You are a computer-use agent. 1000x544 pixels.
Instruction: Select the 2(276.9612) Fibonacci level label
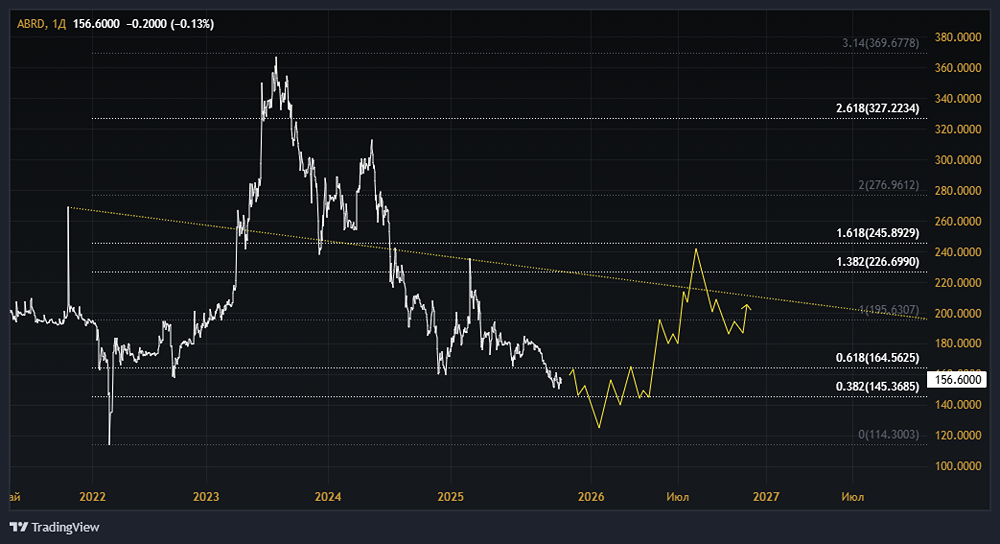click(889, 185)
